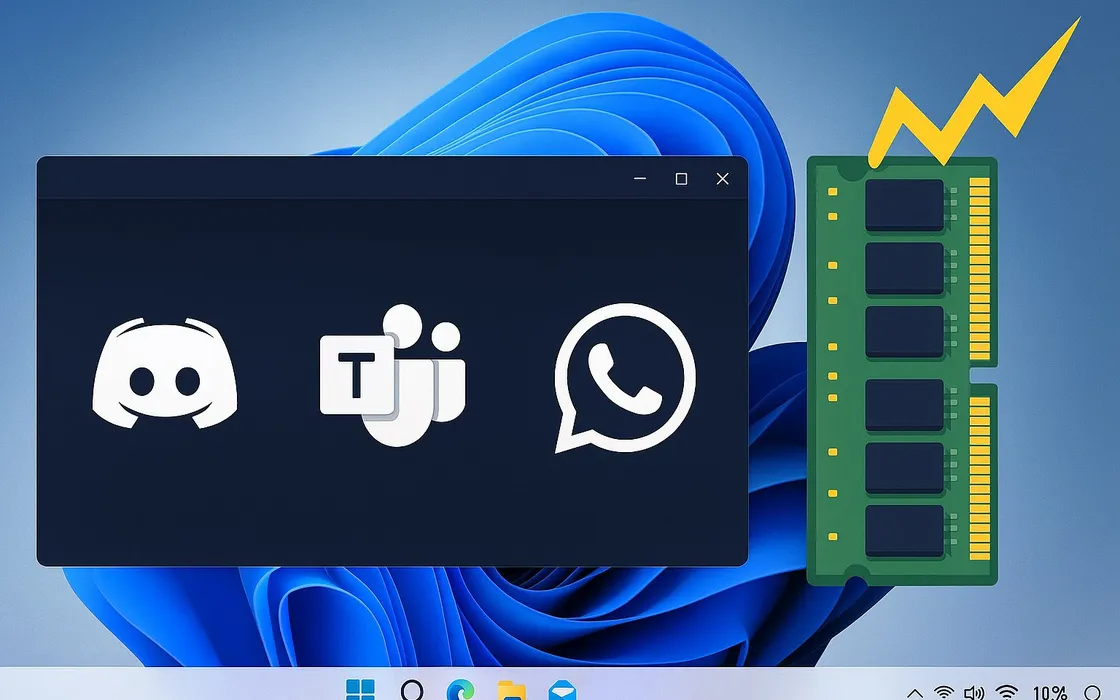
Task: Minimize the dark app window
Action: [x=640, y=179]
